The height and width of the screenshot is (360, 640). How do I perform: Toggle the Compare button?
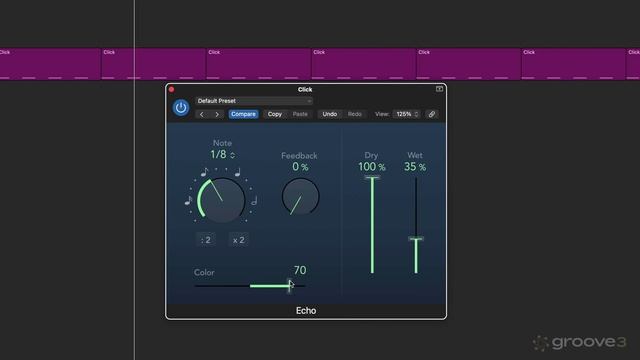pos(243,114)
